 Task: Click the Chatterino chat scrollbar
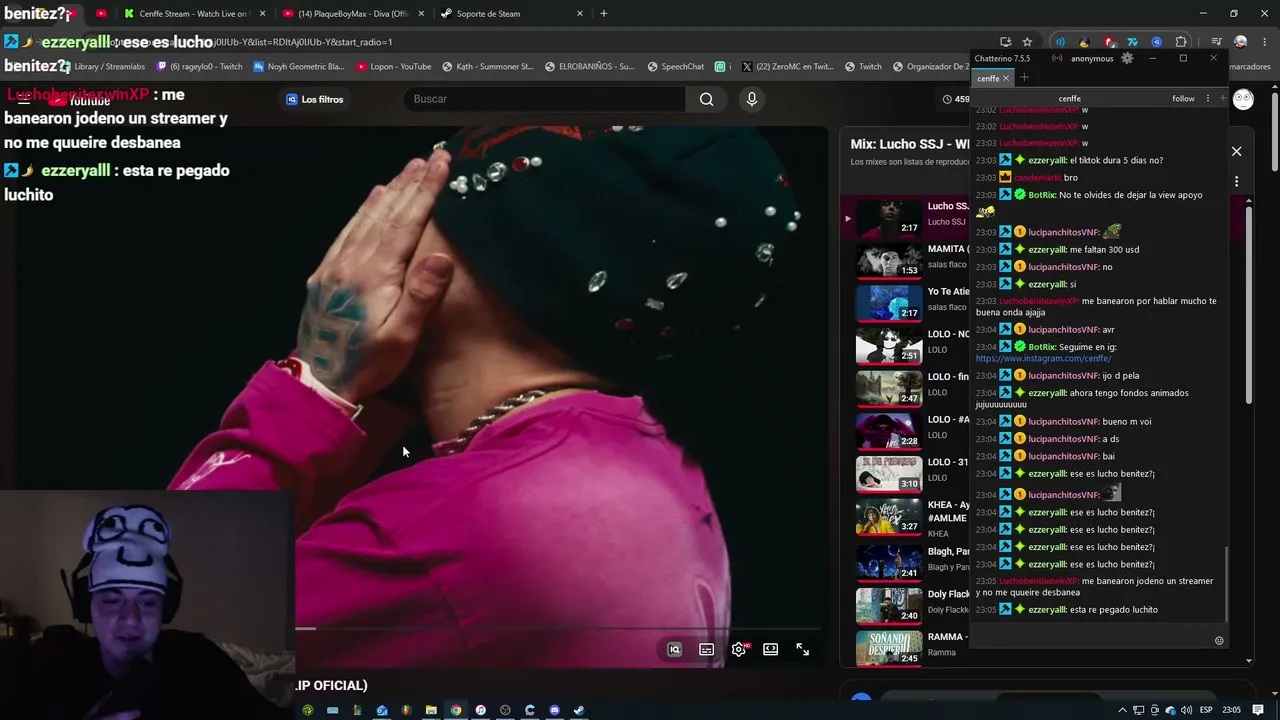(1227, 583)
